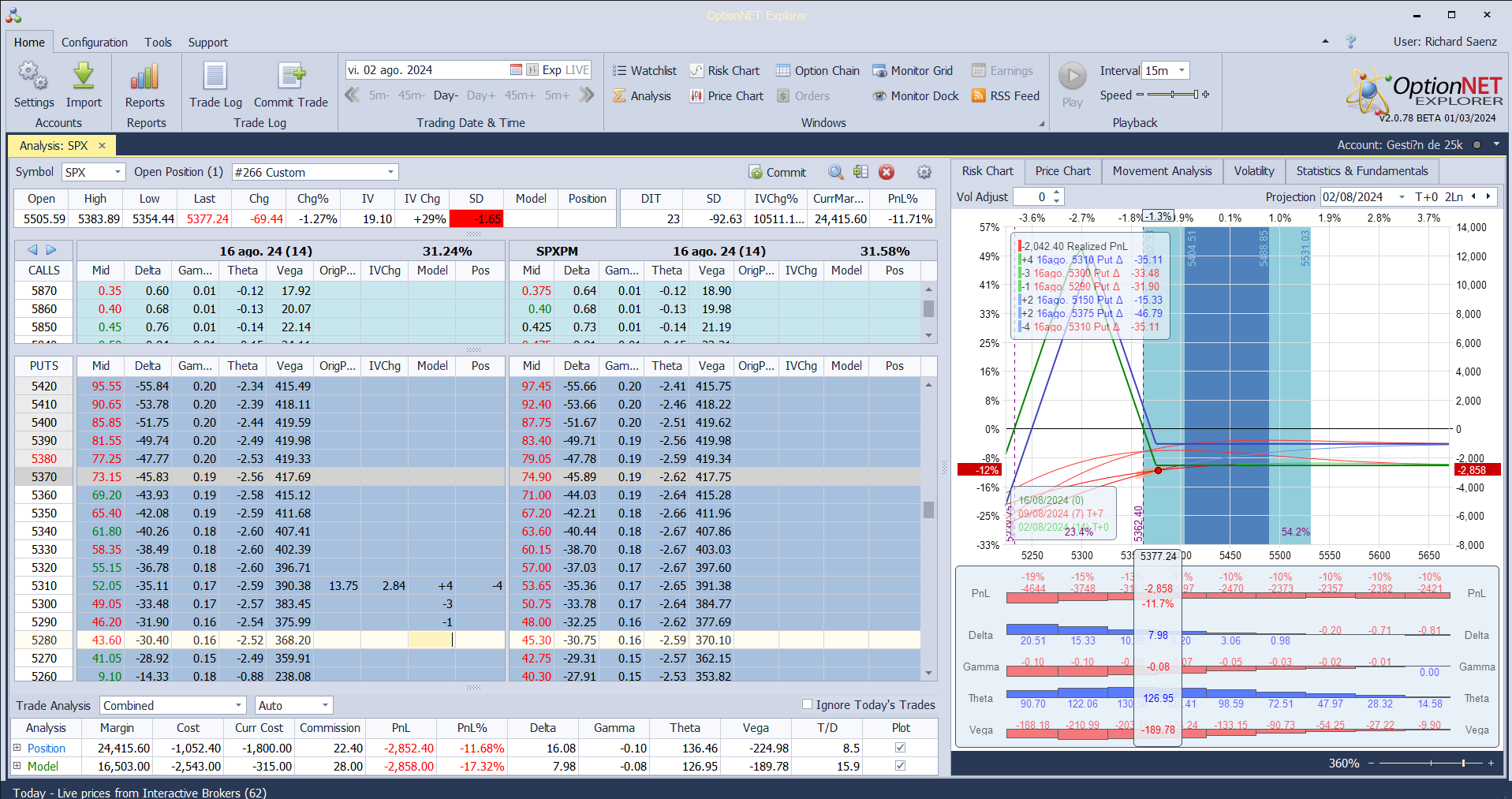
Task: Expand the Interval 15m dropdown
Action: point(1182,71)
